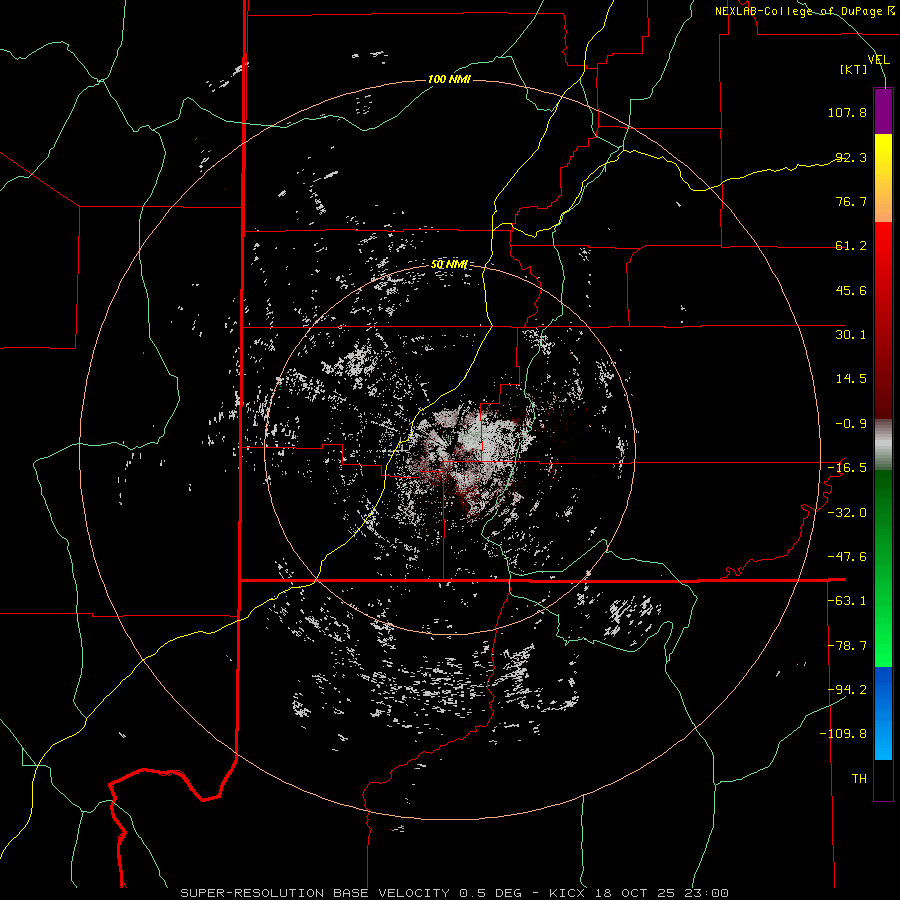The height and width of the screenshot is (900, 900).
Task: Pick the yellow segment of the velocity scale
Action: point(883,178)
